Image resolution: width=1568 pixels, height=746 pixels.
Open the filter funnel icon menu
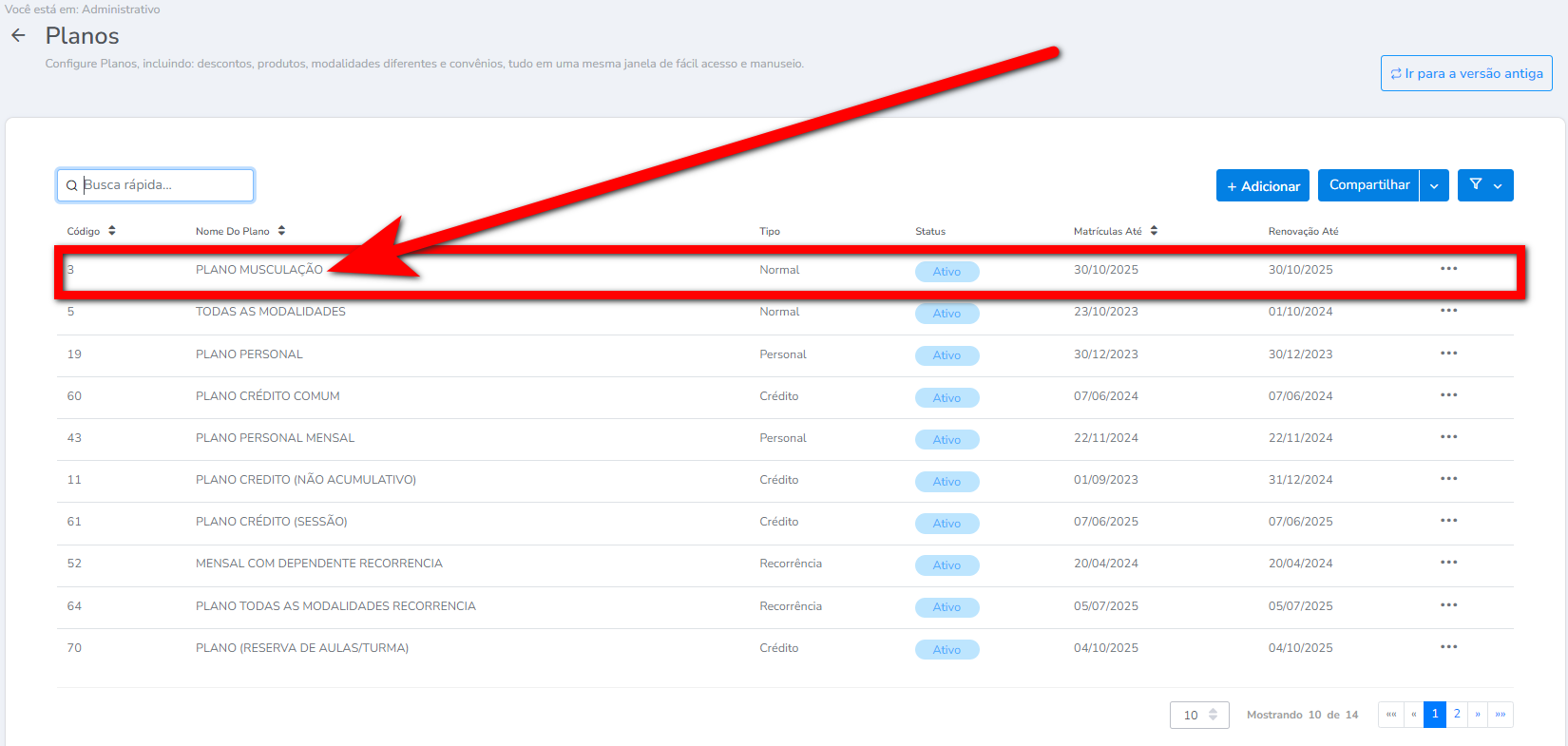pos(1484,185)
